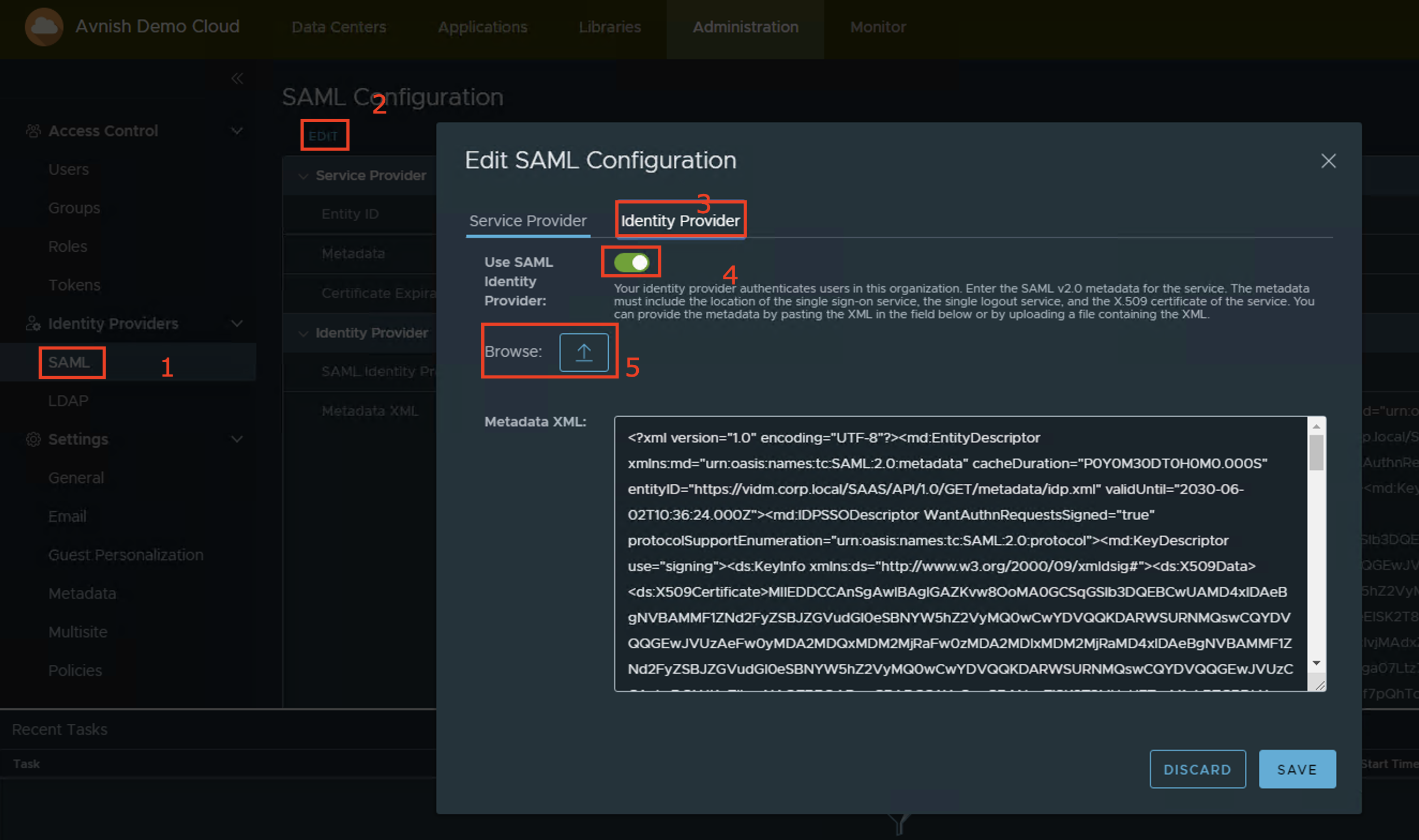Select the Identity Provider tab
The image size is (1419, 840).
click(679, 221)
